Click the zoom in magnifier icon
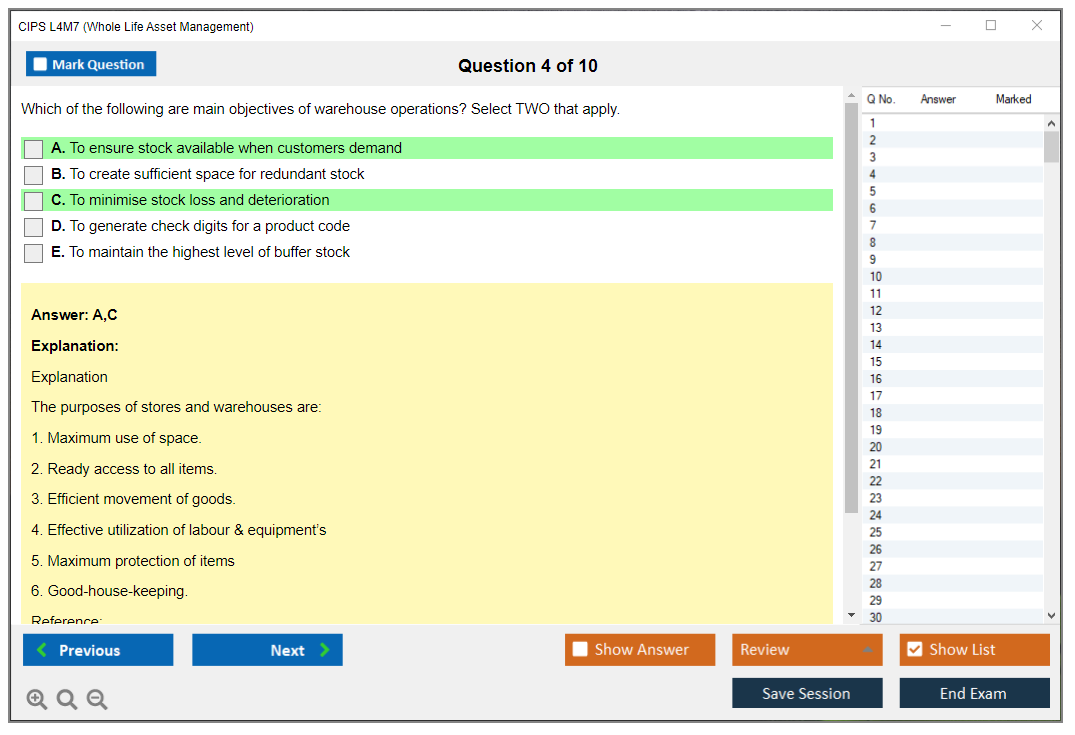The width and height of the screenshot is (1075, 735). pos(37,700)
